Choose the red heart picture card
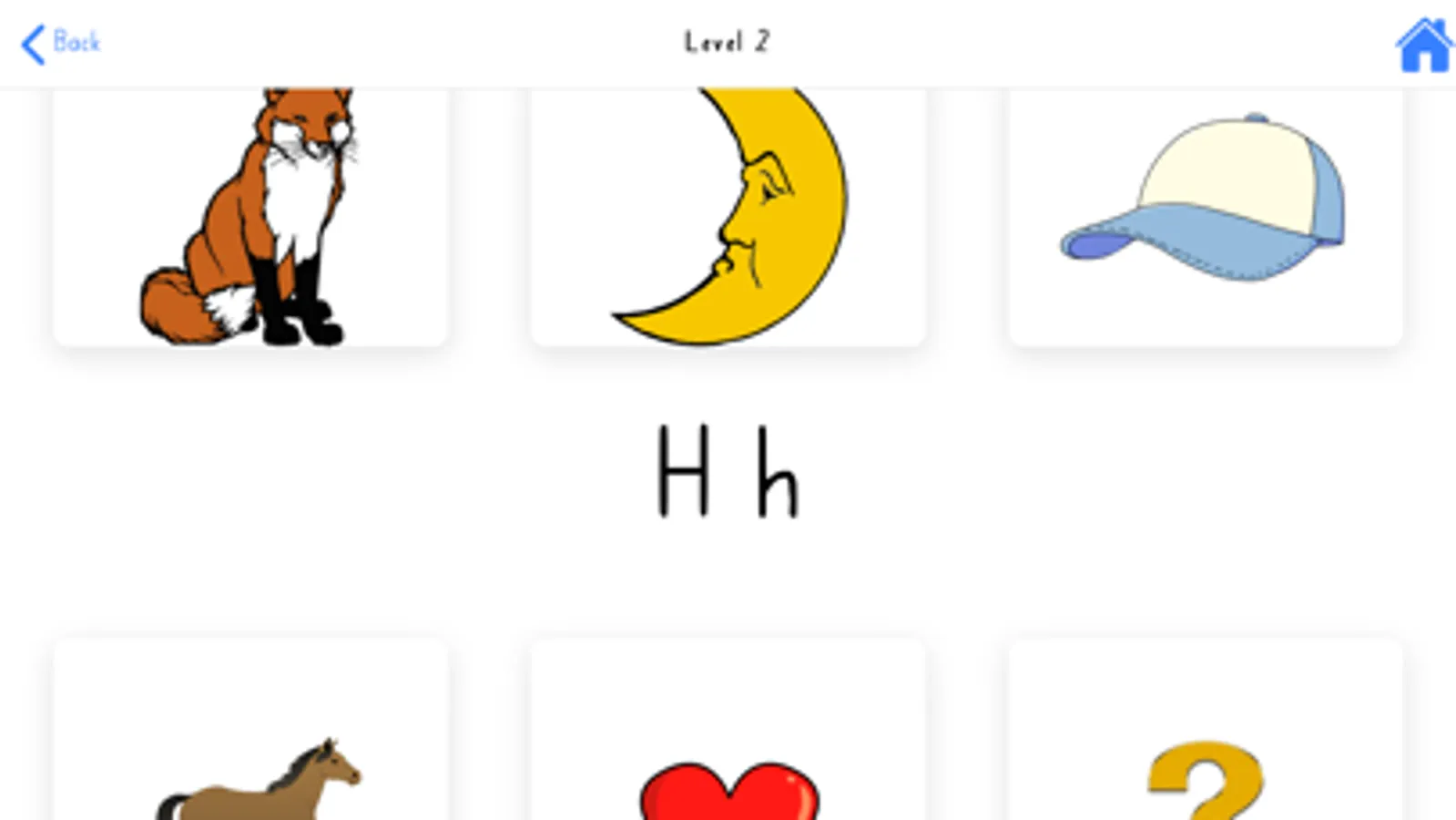 pyautogui.click(x=728, y=729)
